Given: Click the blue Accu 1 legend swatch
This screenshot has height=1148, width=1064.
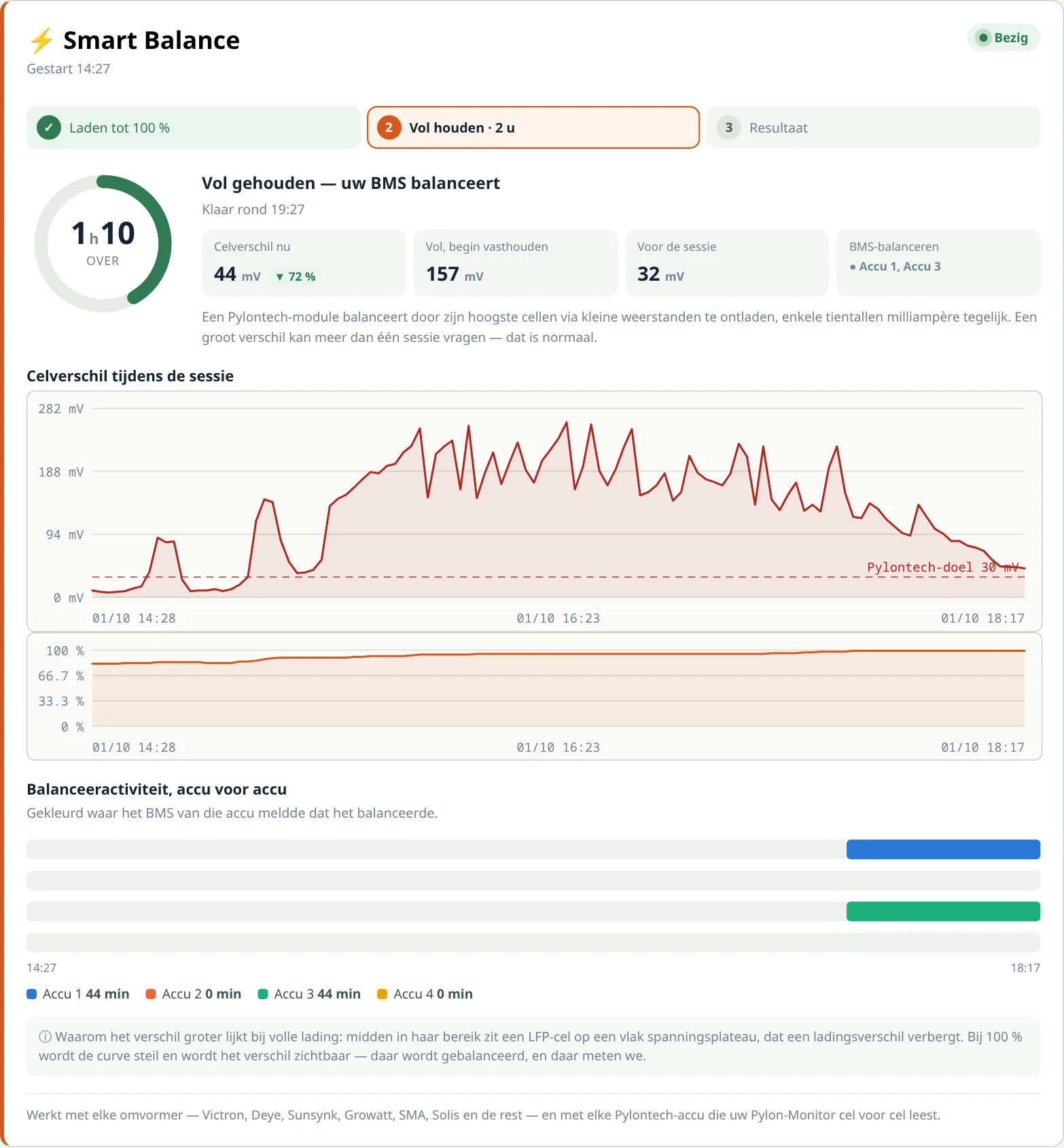Looking at the screenshot, I should (31, 994).
